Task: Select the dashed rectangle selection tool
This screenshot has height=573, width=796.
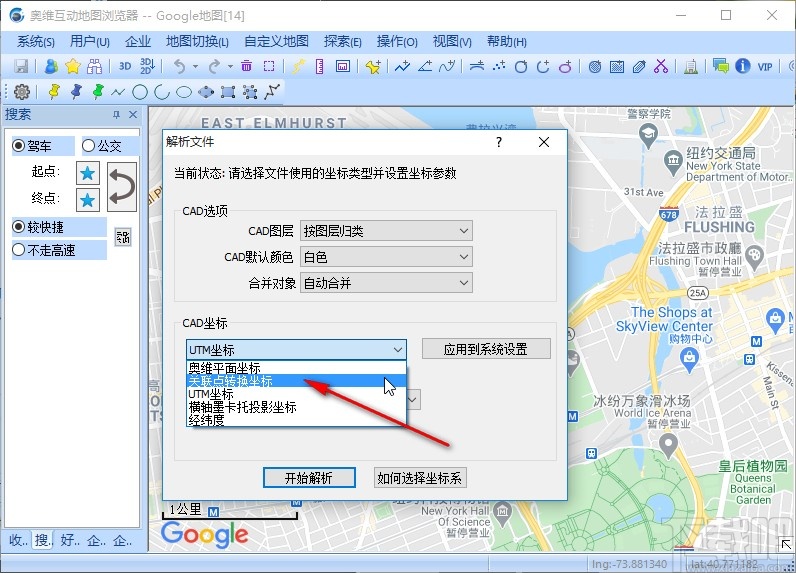Action: tap(269, 66)
